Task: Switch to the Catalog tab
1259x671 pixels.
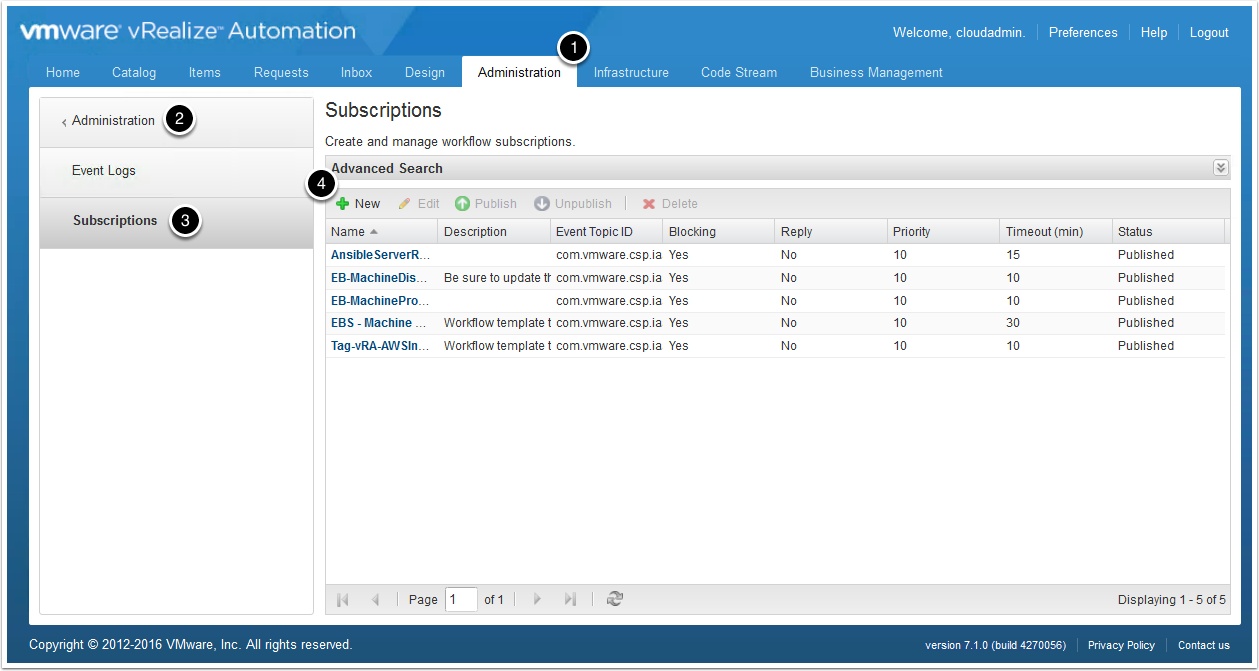Action: [134, 72]
